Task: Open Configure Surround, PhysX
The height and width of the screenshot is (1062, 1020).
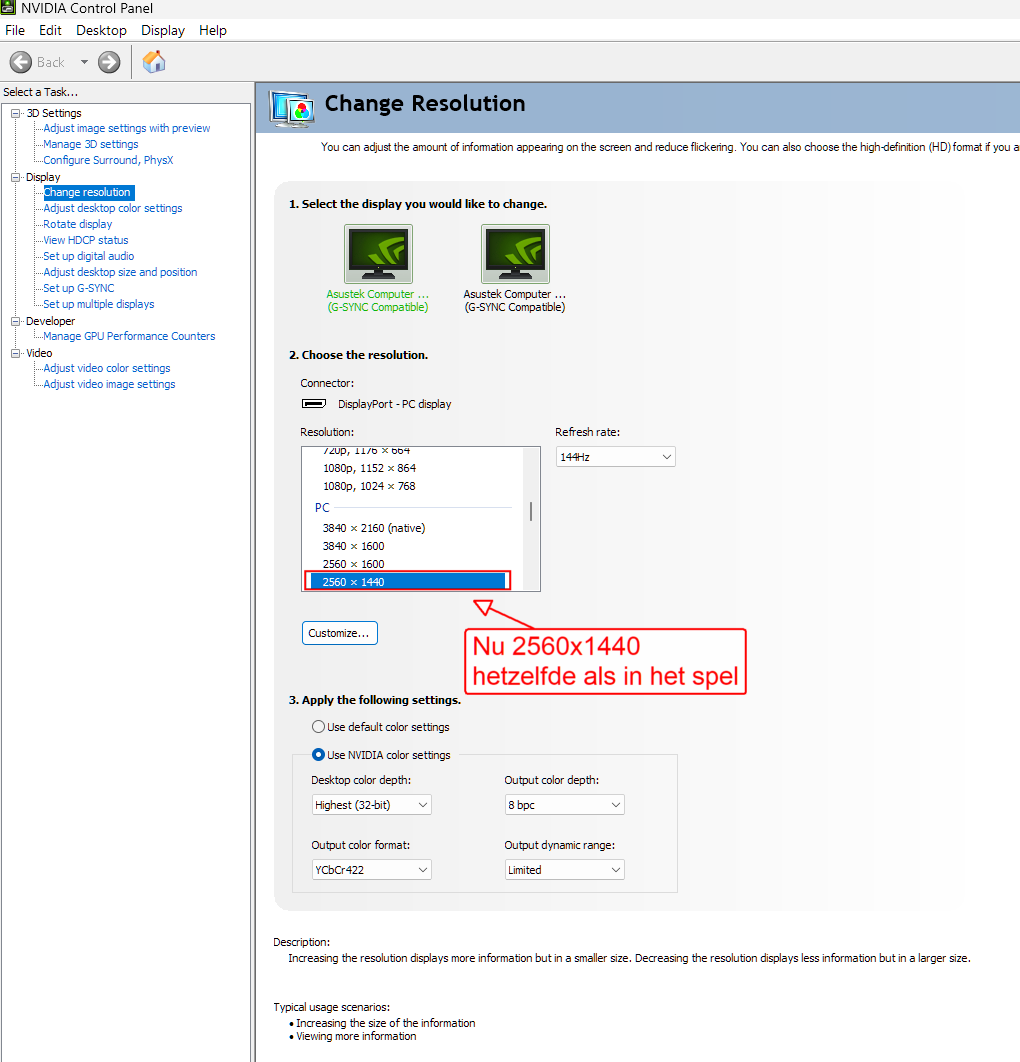Action: 108,160
